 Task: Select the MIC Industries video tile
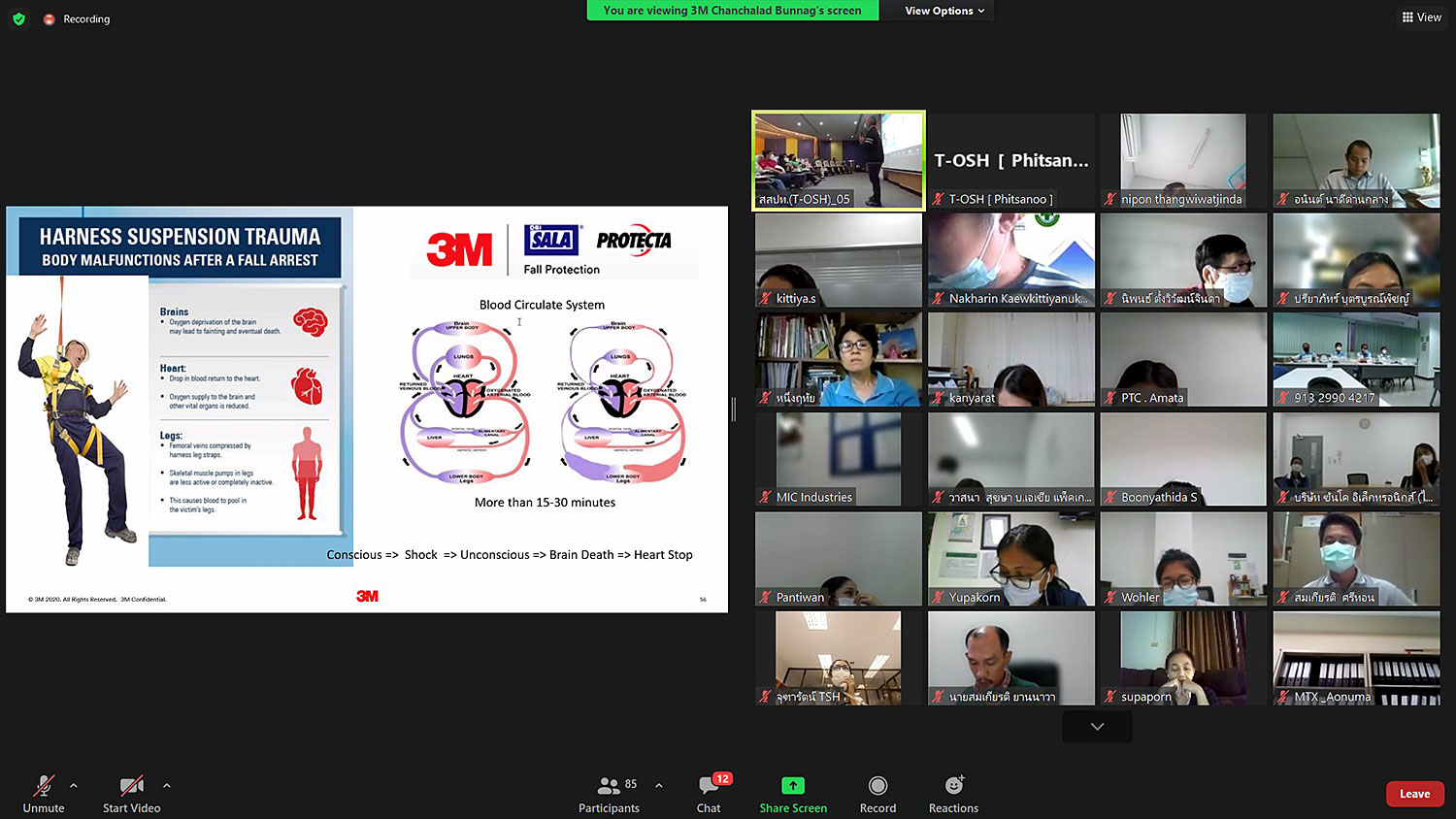pos(839,459)
